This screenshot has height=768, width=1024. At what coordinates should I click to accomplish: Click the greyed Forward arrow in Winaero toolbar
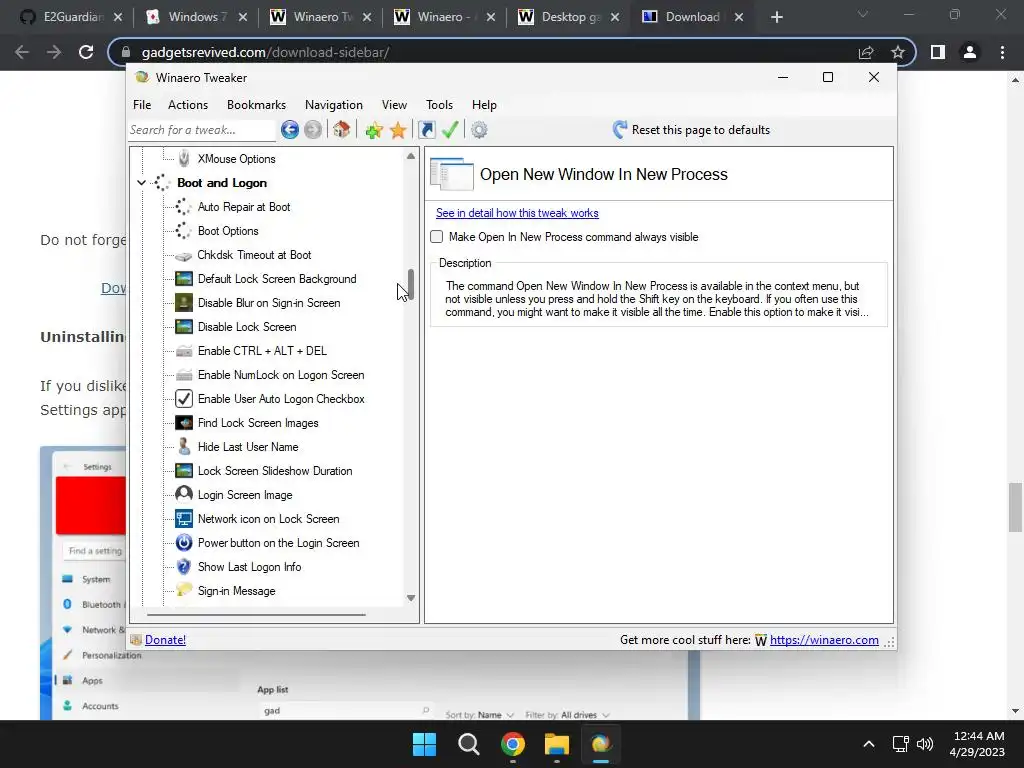313,130
